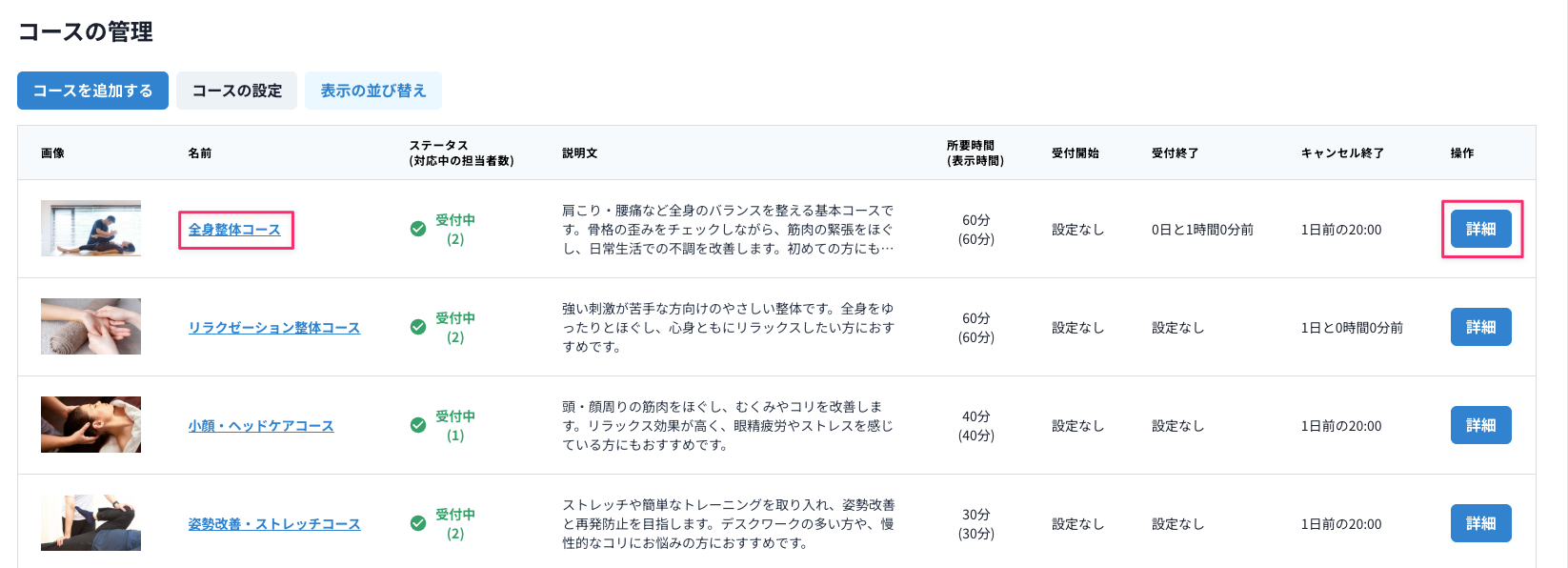Click 詳細 button for 姿勢改善・ストレッチコース
Screen dimensions: 1568x568
click(1480, 523)
